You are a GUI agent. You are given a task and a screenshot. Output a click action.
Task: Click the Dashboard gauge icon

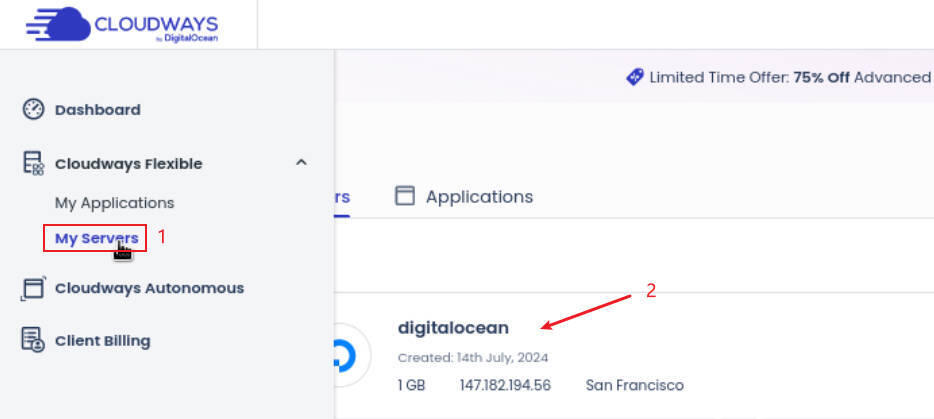(x=34, y=110)
